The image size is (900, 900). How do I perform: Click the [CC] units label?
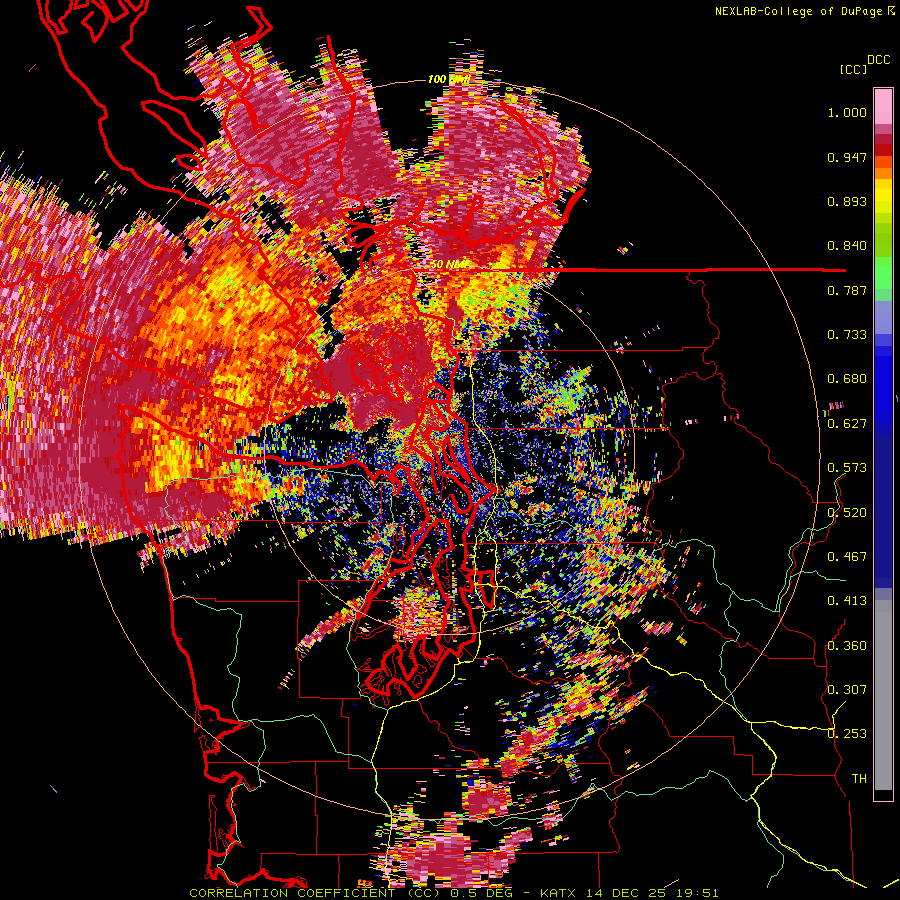point(854,69)
